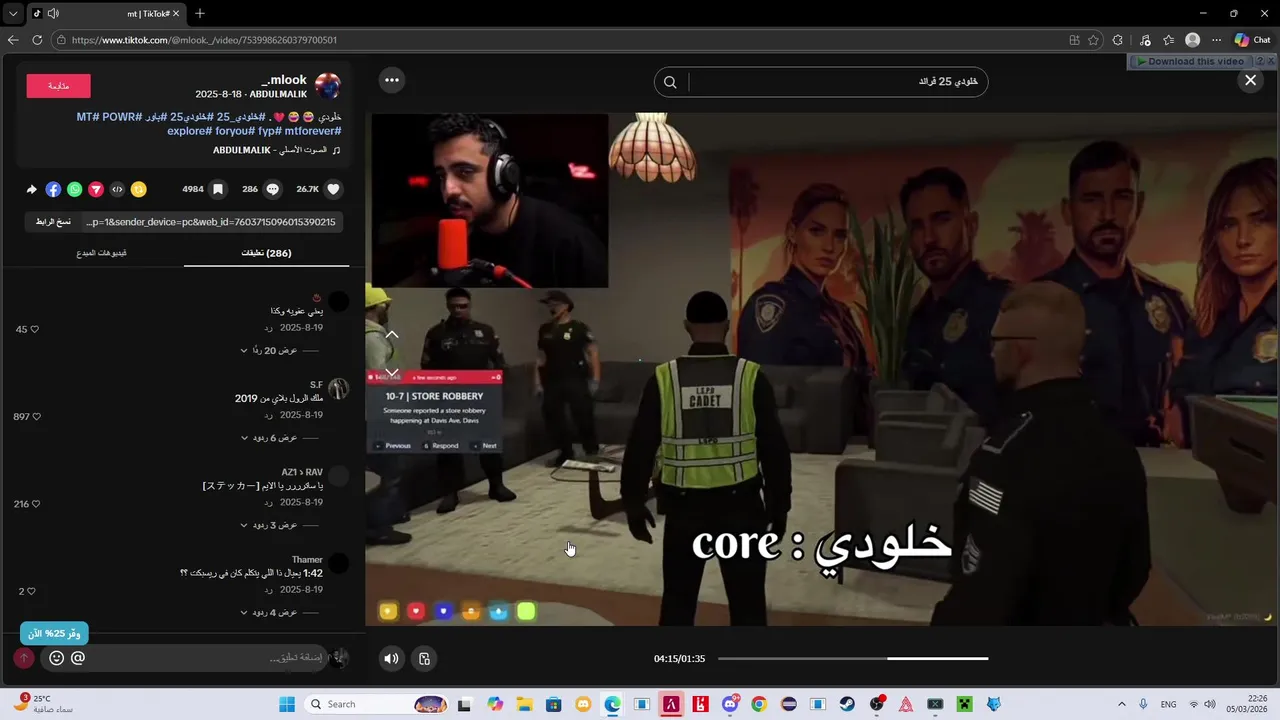Share the video to WhatsApp

coord(75,189)
